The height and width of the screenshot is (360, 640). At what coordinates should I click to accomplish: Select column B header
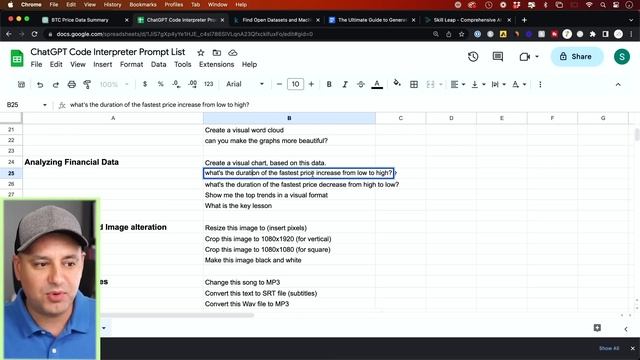point(289,118)
